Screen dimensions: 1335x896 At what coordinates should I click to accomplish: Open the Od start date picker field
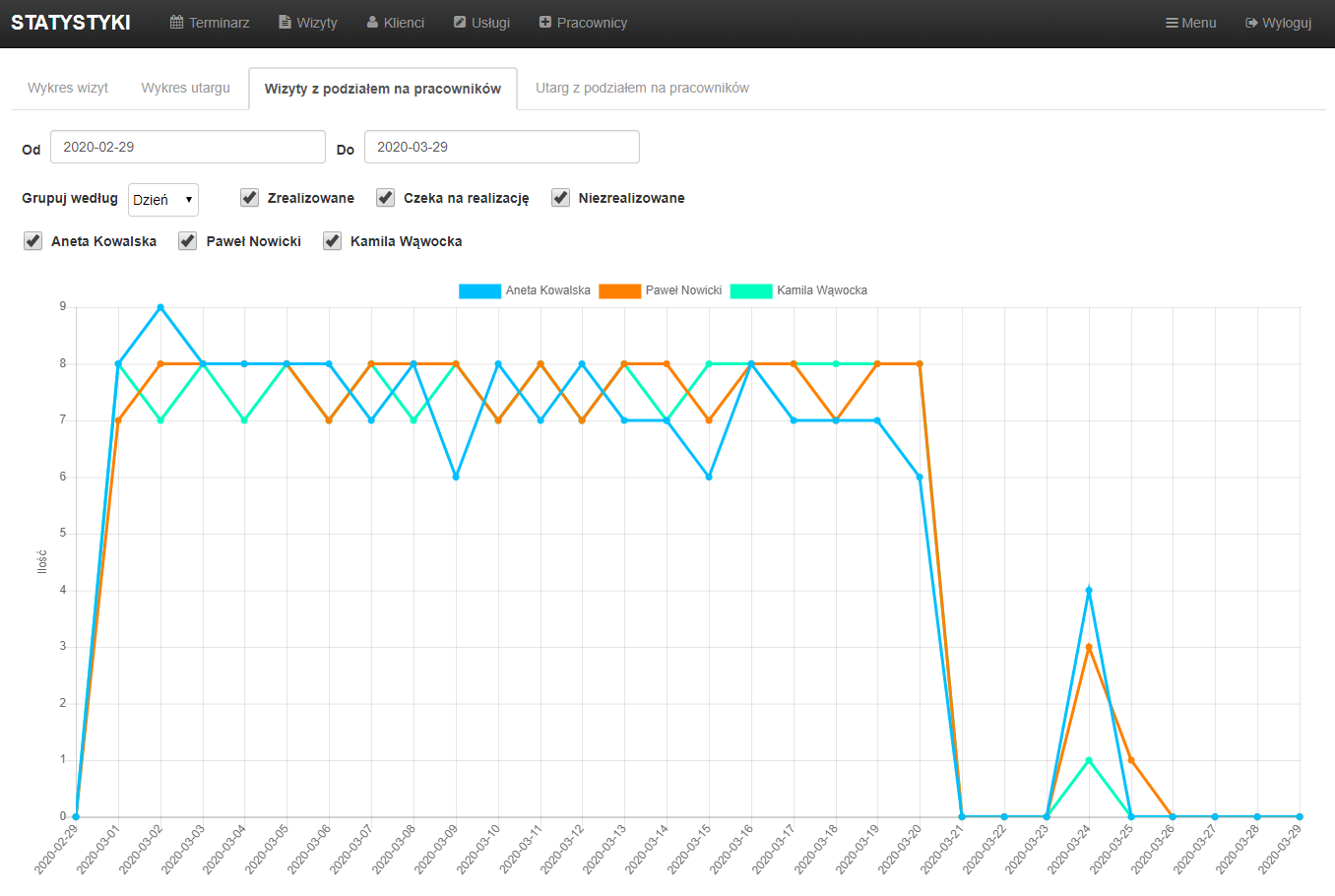(x=187, y=147)
